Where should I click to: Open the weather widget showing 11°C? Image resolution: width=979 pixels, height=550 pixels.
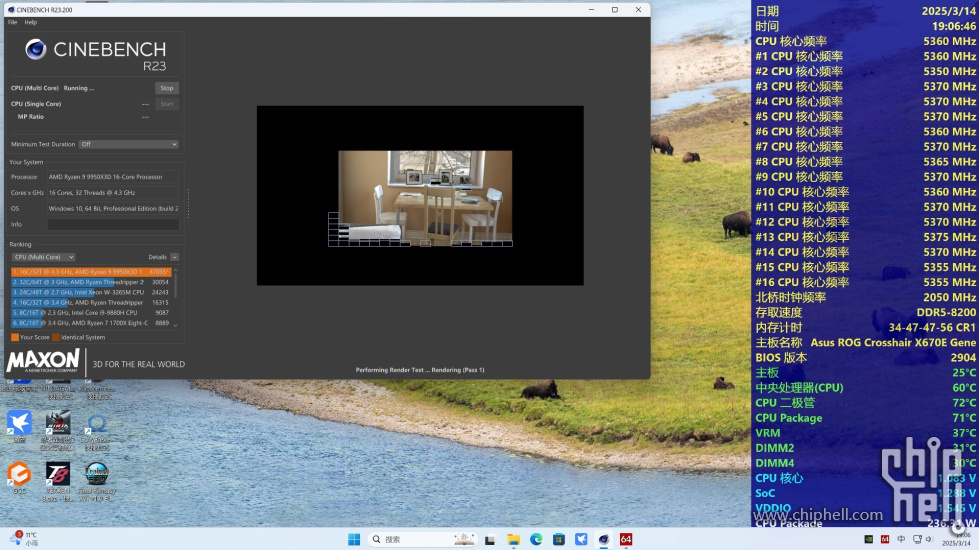pyautogui.click(x=24, y=539)
